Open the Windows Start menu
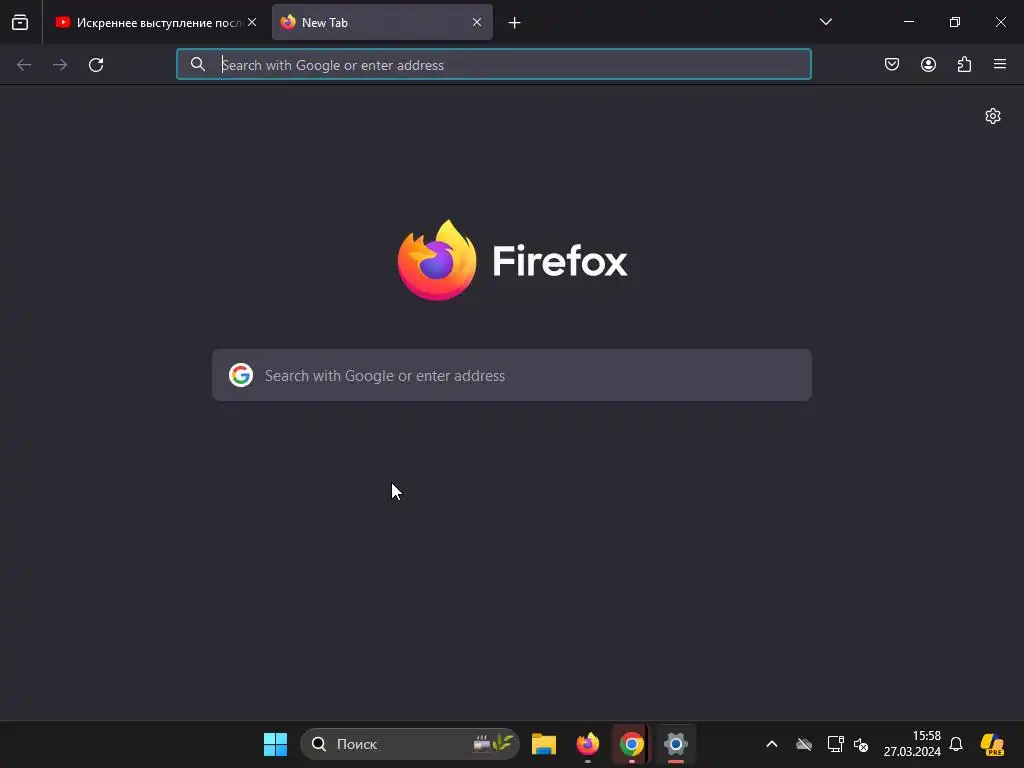The width and height of the screenshot is (1024, 768). point(276,744)
